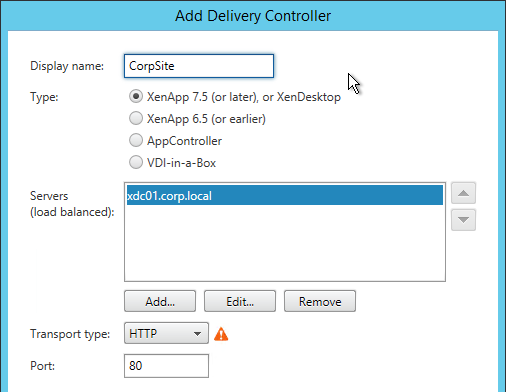Remove the selected server
This screenshot has height=392, width=506.
pyautogui.click(x=320, y=301)
